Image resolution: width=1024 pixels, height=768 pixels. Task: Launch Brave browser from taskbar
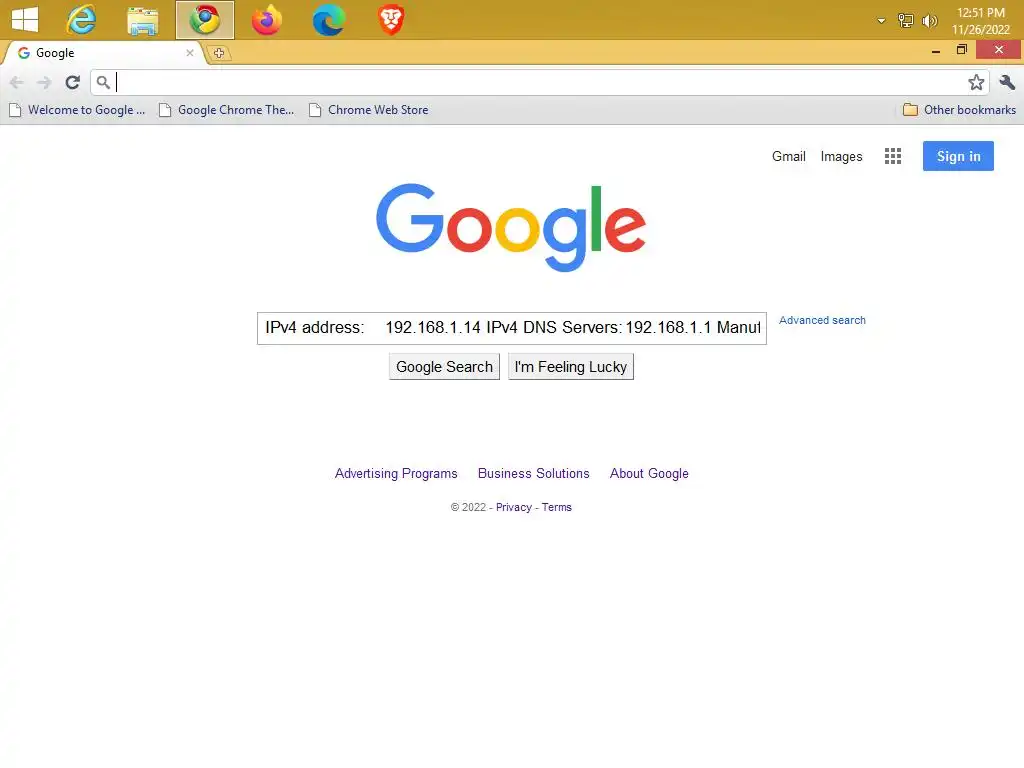[x=391, y=20]
